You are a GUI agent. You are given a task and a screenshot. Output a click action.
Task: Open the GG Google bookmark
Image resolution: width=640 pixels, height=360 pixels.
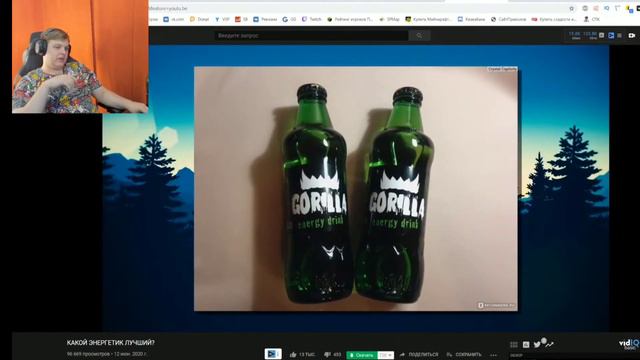click(x=289, y=19)
